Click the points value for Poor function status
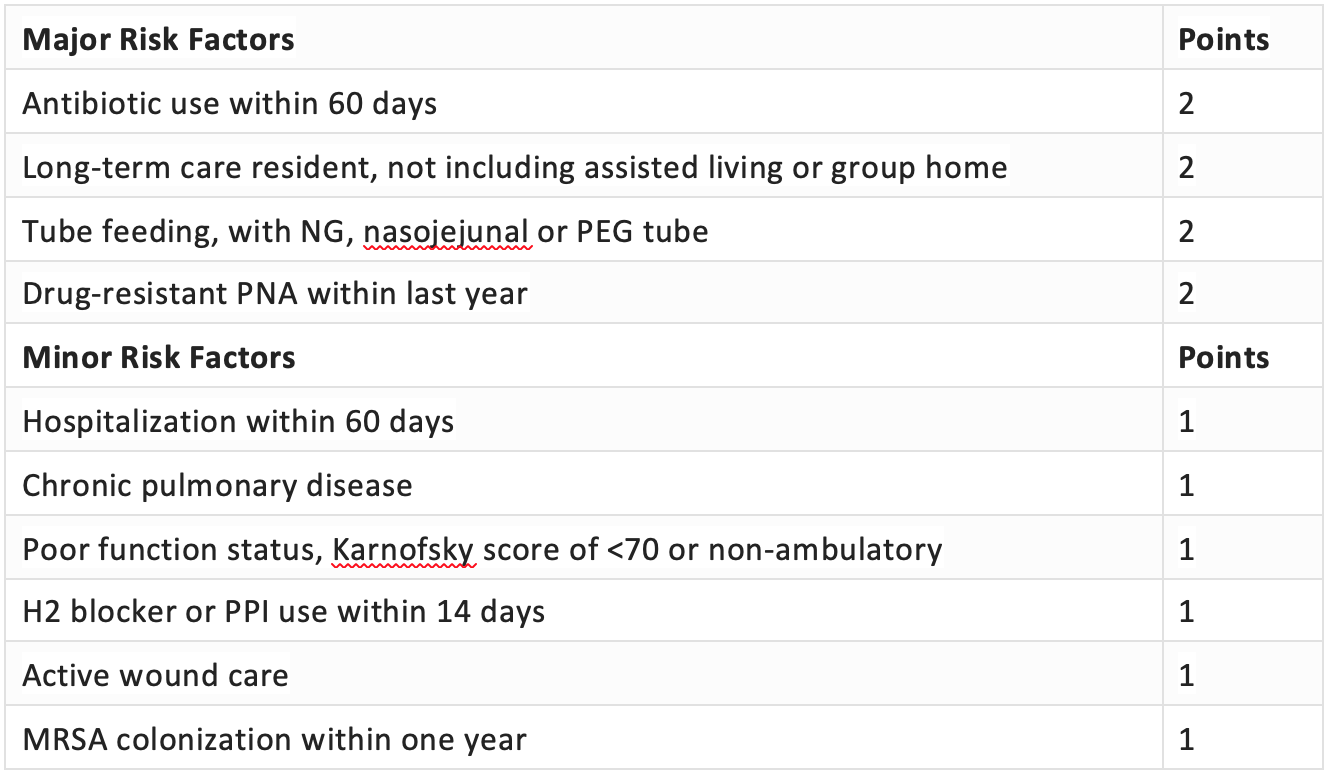The height and width of the screenshot is (774, 1328). 1187,549
